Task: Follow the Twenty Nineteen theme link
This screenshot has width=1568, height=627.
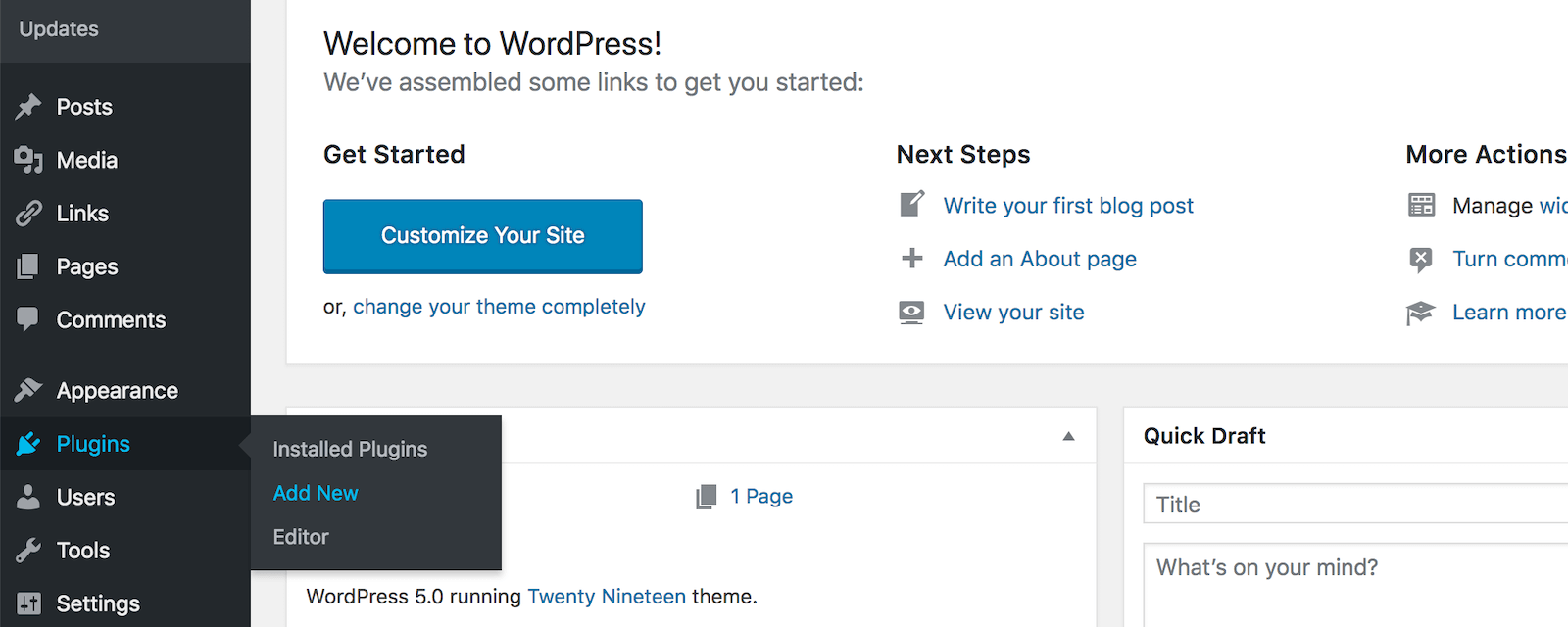Action: point(607,596)
